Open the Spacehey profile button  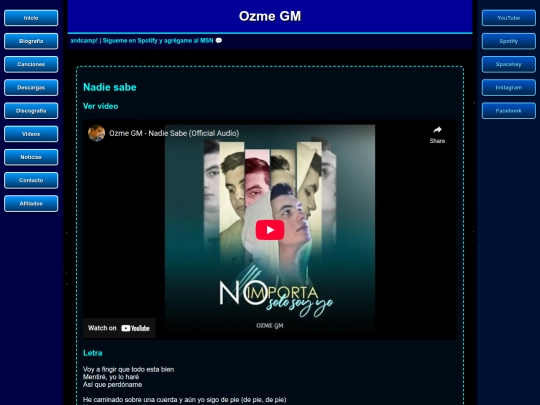pos(509,64)
